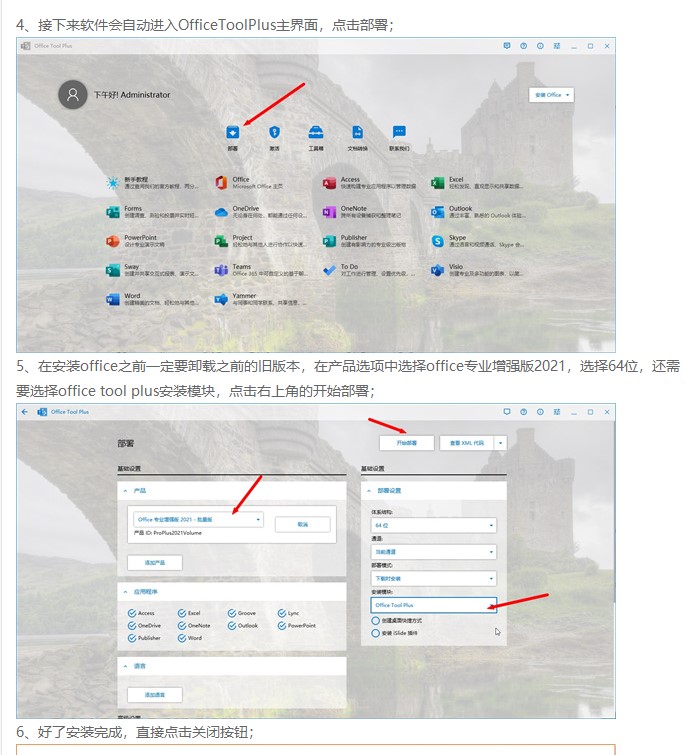
Task: Click the Outlook app icon on home screen
Action: [438, 212]
